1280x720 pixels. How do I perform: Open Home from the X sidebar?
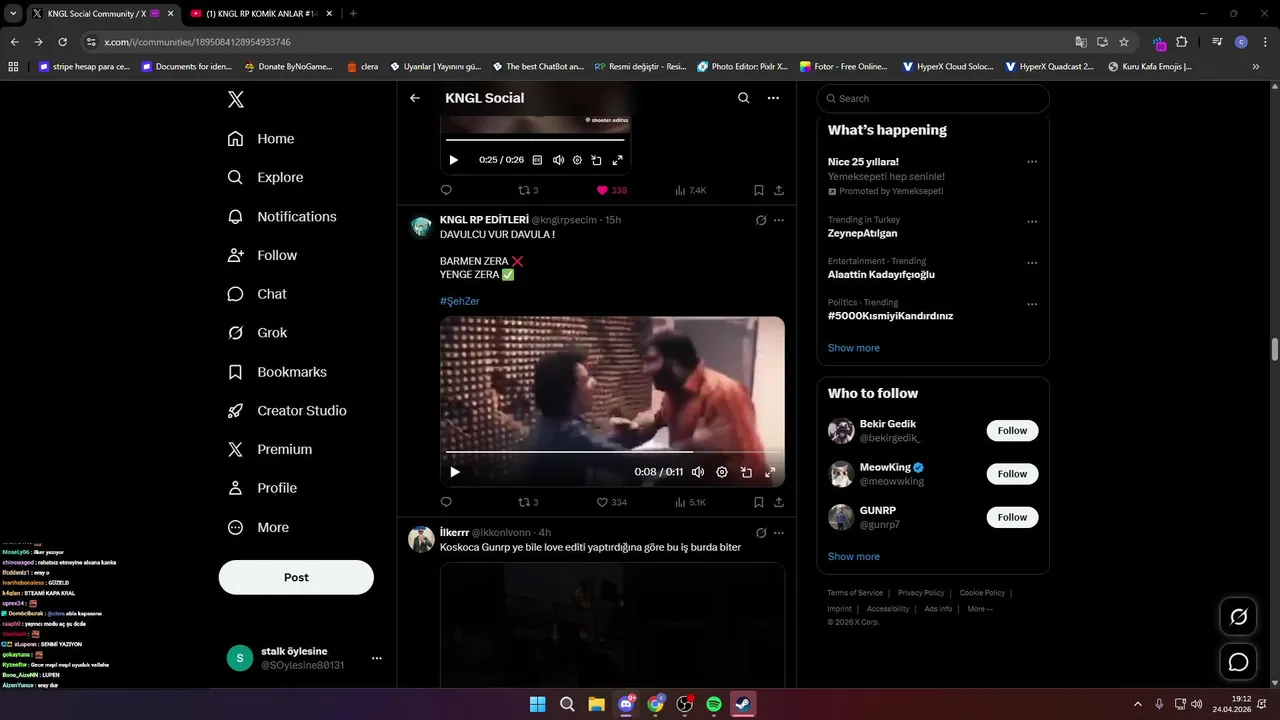[261, 139]
